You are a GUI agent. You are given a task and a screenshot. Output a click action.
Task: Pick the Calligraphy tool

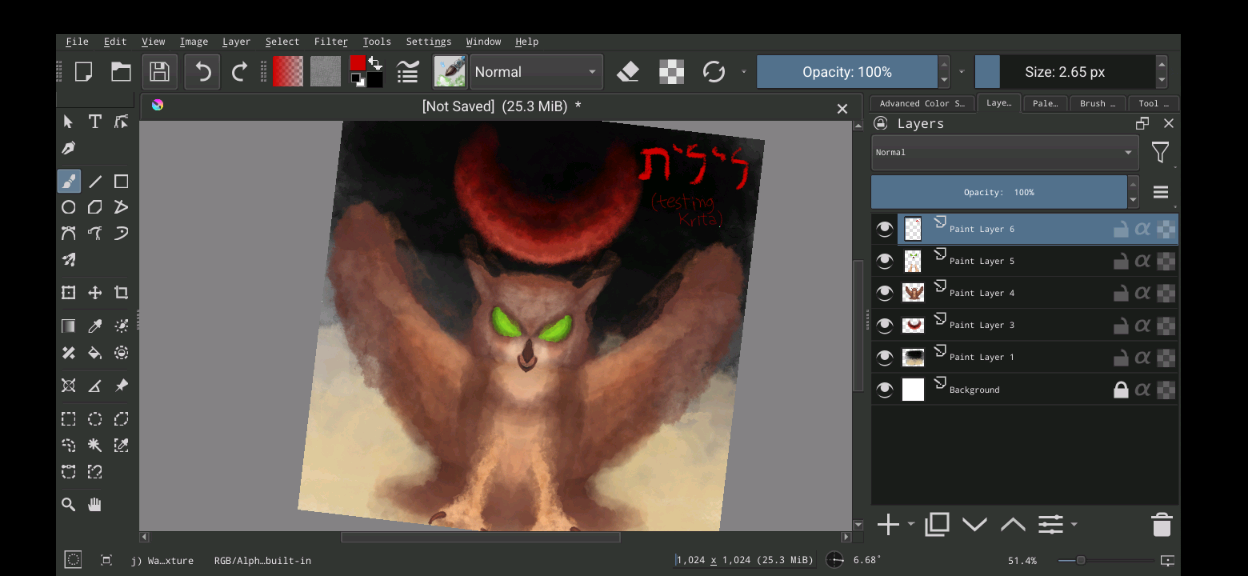coord(69,147)
